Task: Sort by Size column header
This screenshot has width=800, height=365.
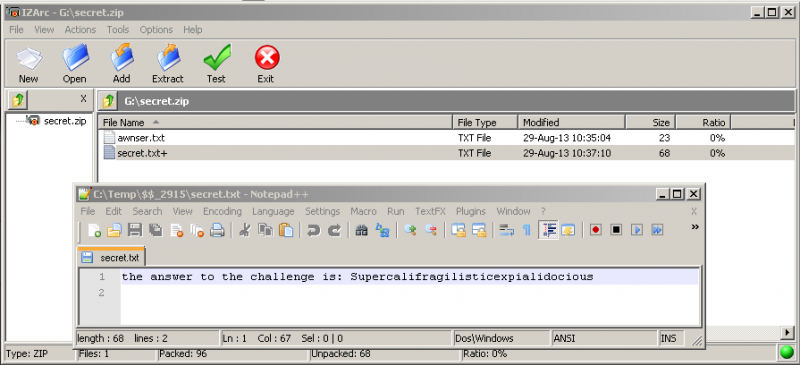Action: (x=652, y=123)
